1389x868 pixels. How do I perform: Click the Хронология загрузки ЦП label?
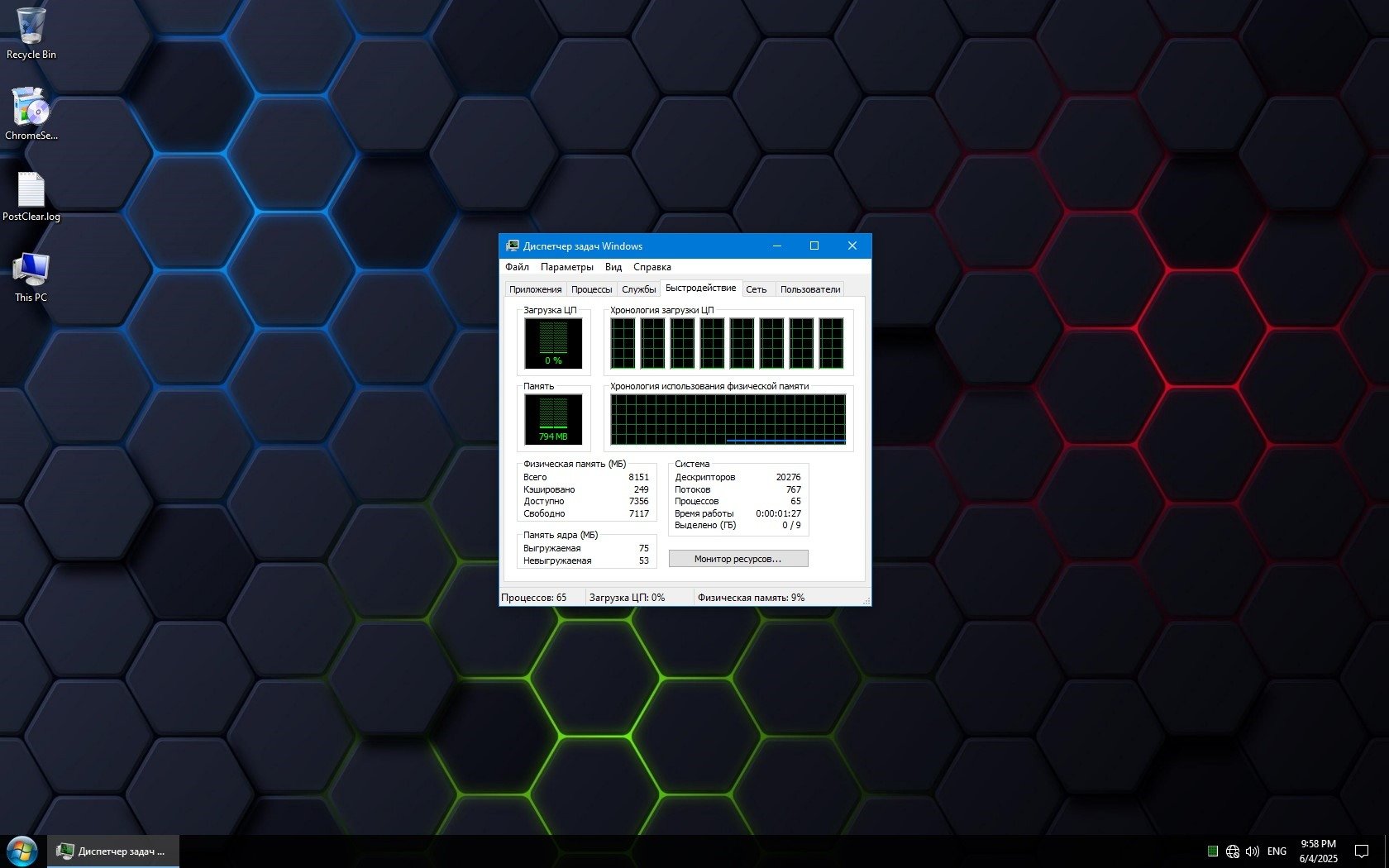[661, 310]
